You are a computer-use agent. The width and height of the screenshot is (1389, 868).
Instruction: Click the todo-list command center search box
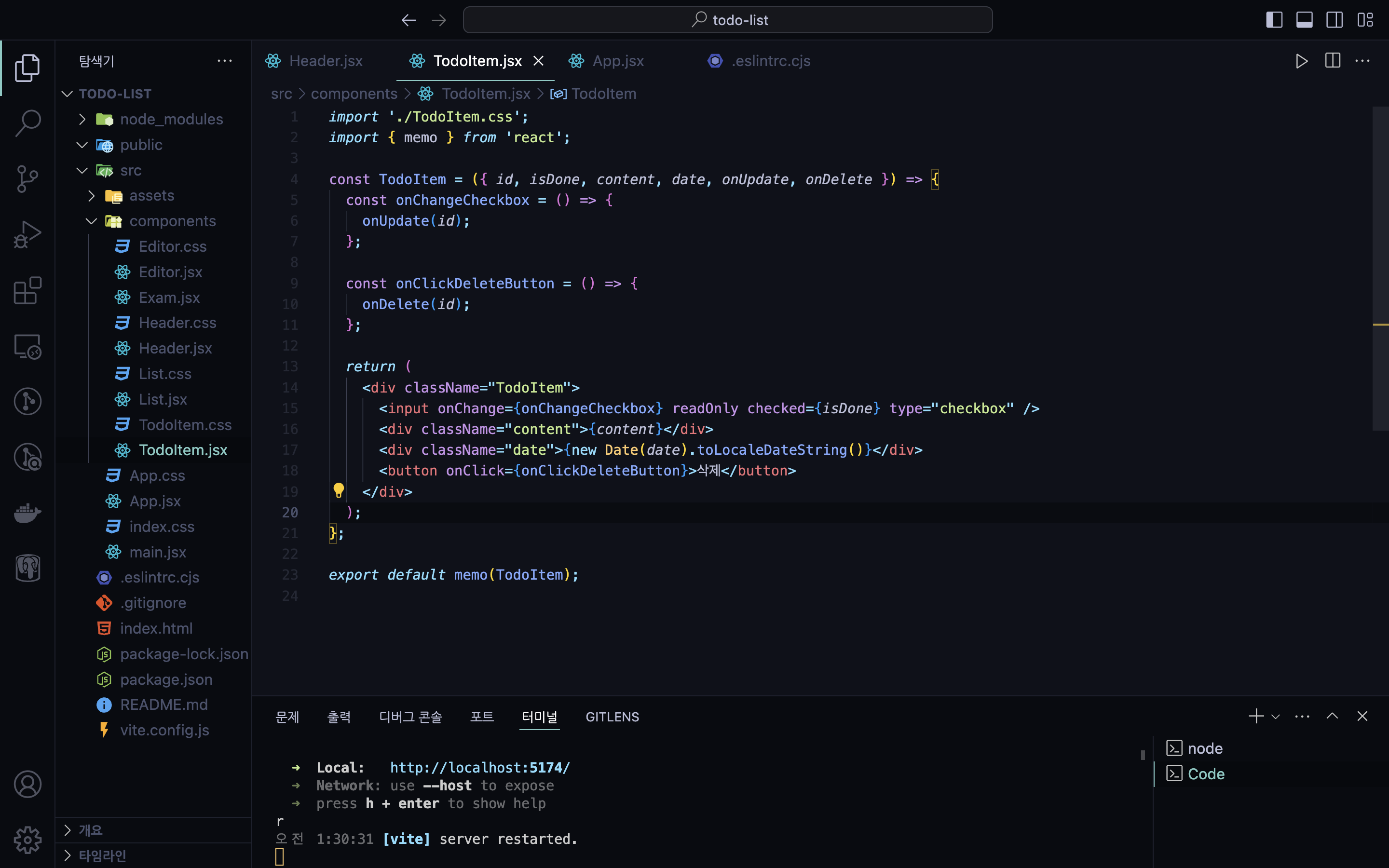click(x=727, y=20)
